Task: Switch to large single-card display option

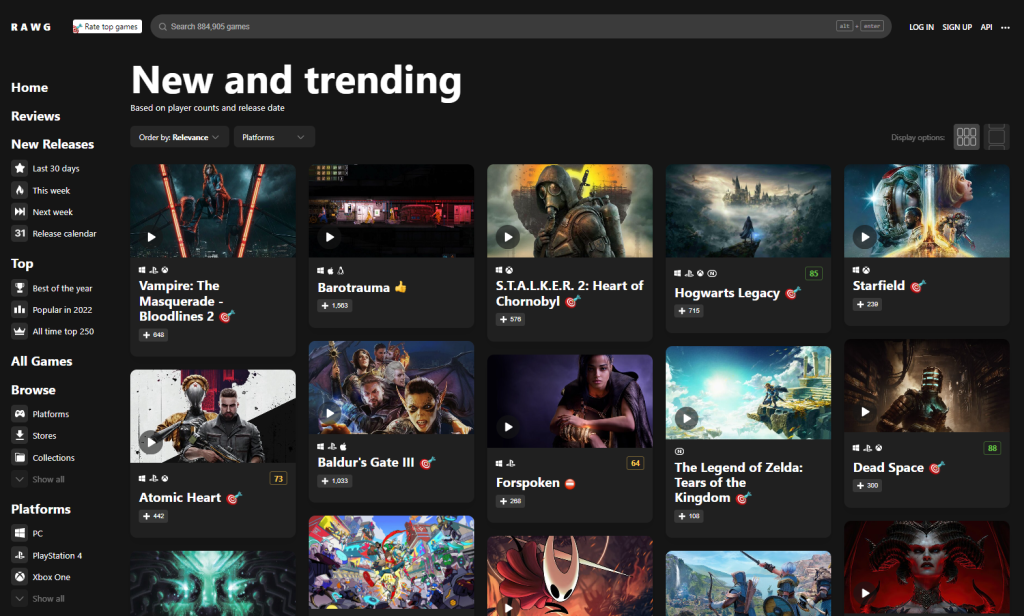Action: click(997, 137)
